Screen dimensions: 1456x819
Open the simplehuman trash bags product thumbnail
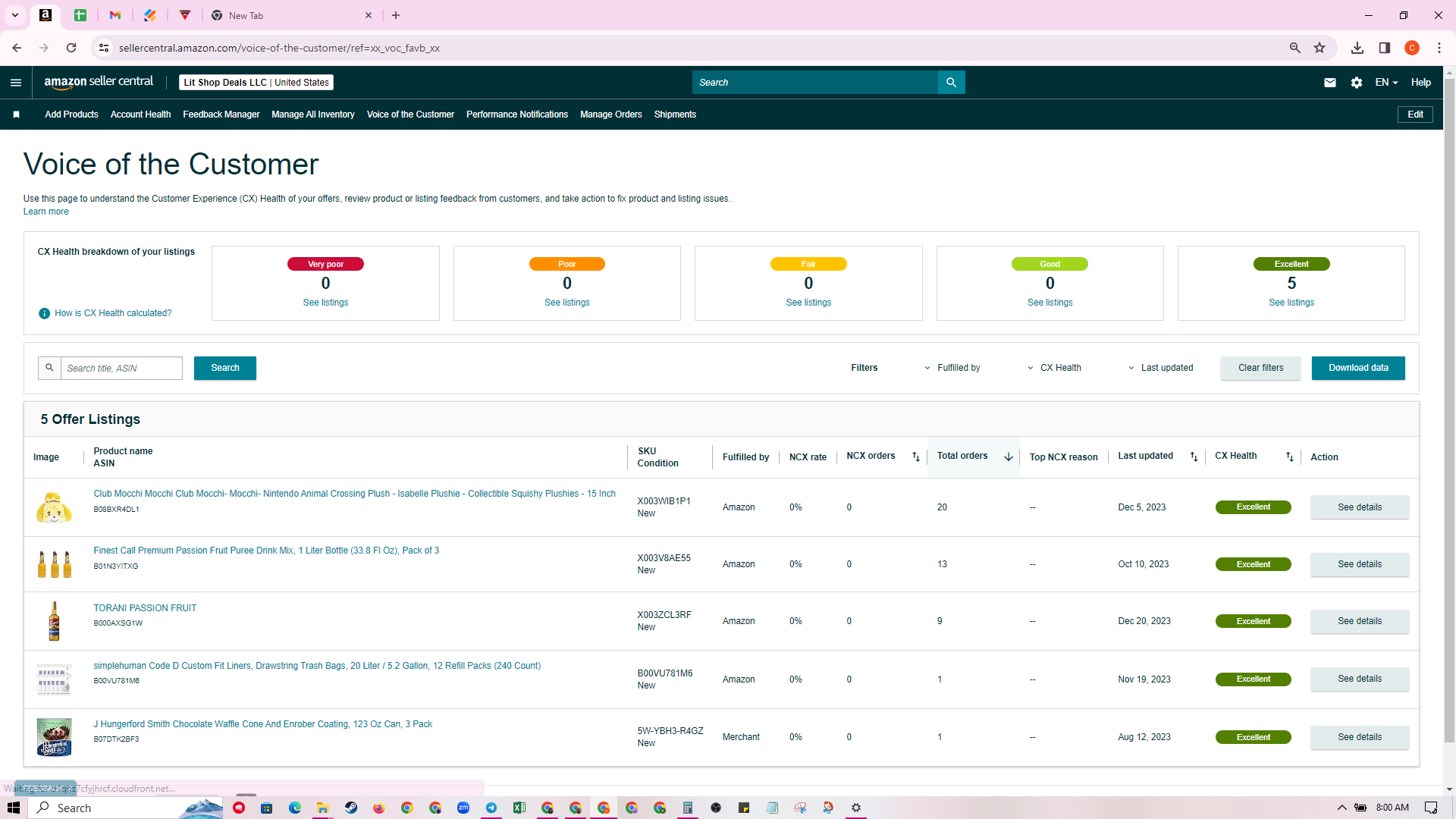click(54, 679)
